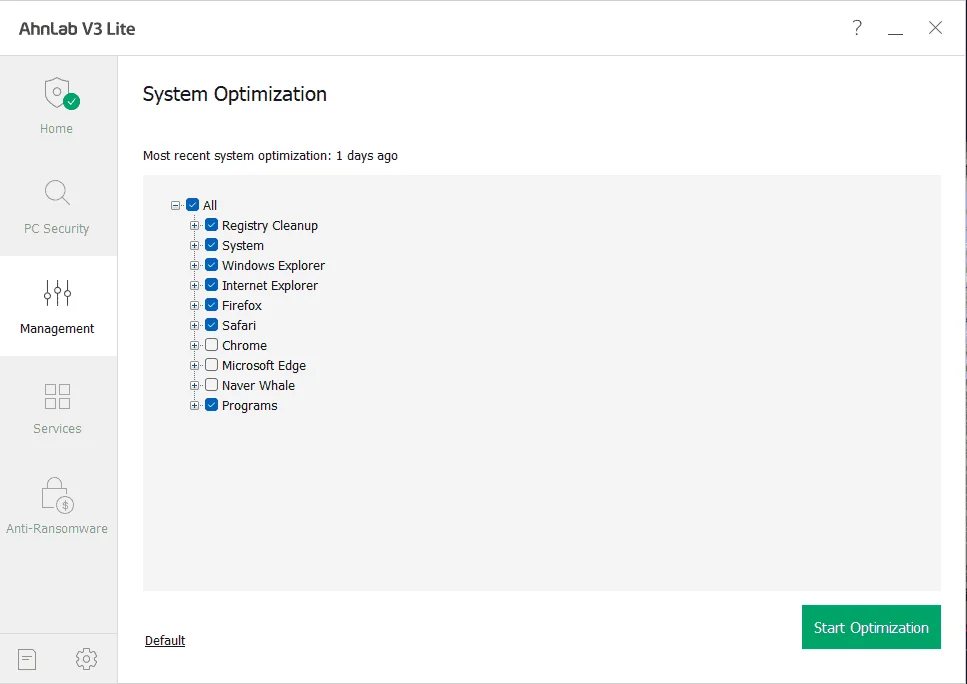
Task: Close the AhnLab V3 Lite window
Action: pyautogui.click(x=936, y=28)
